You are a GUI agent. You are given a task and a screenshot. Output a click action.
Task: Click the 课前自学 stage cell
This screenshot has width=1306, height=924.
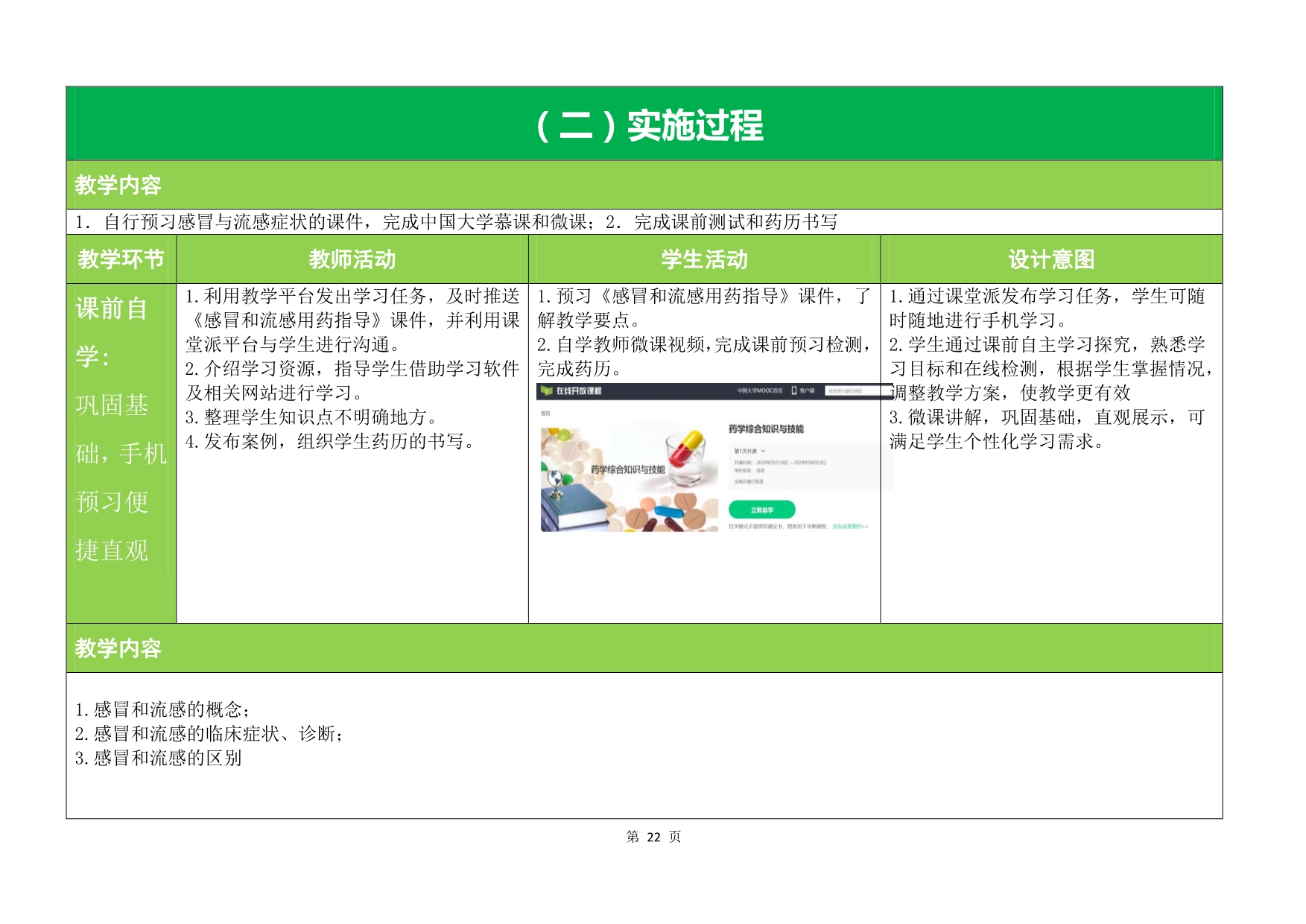coord(121,428)
